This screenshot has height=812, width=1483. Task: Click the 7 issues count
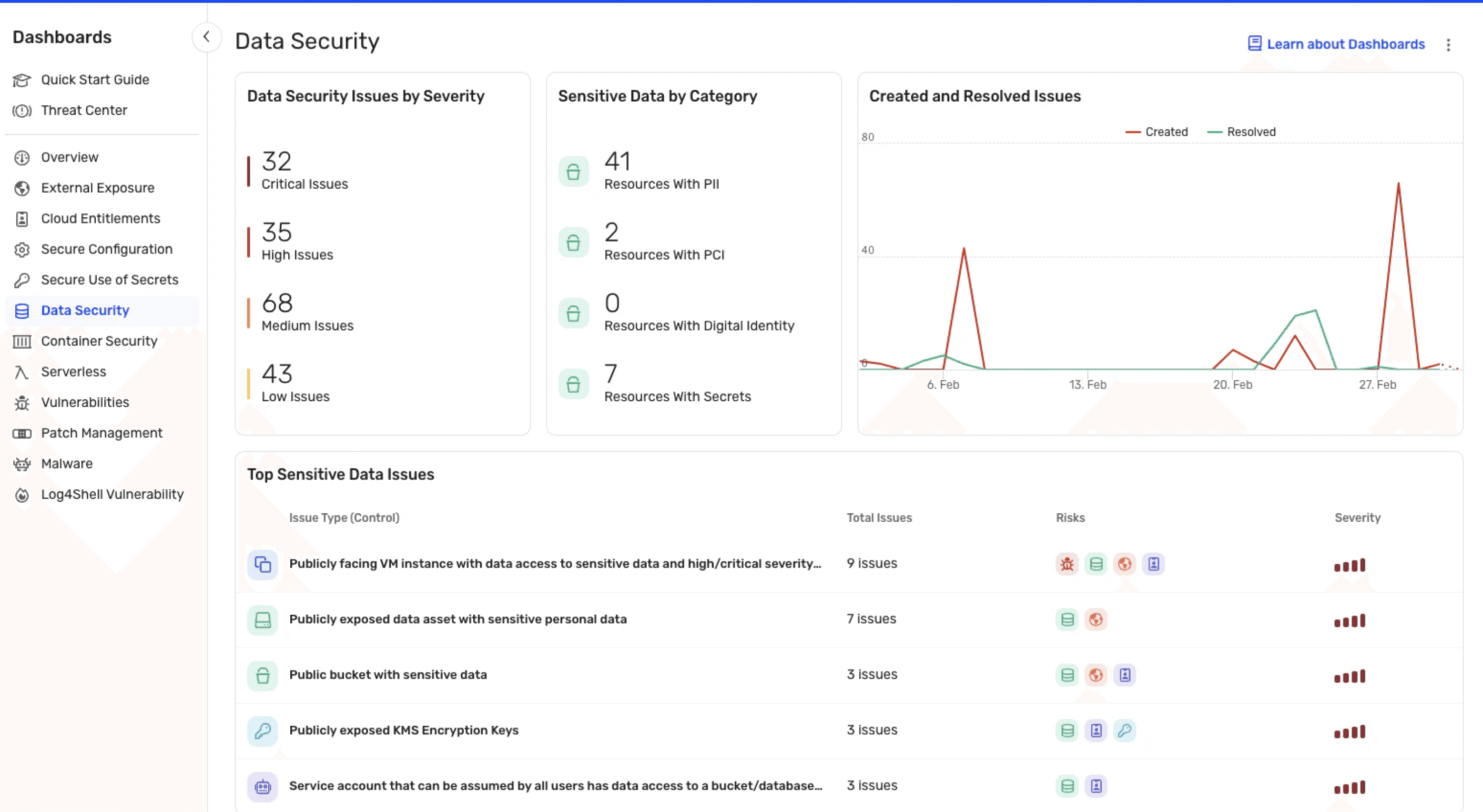871,619
